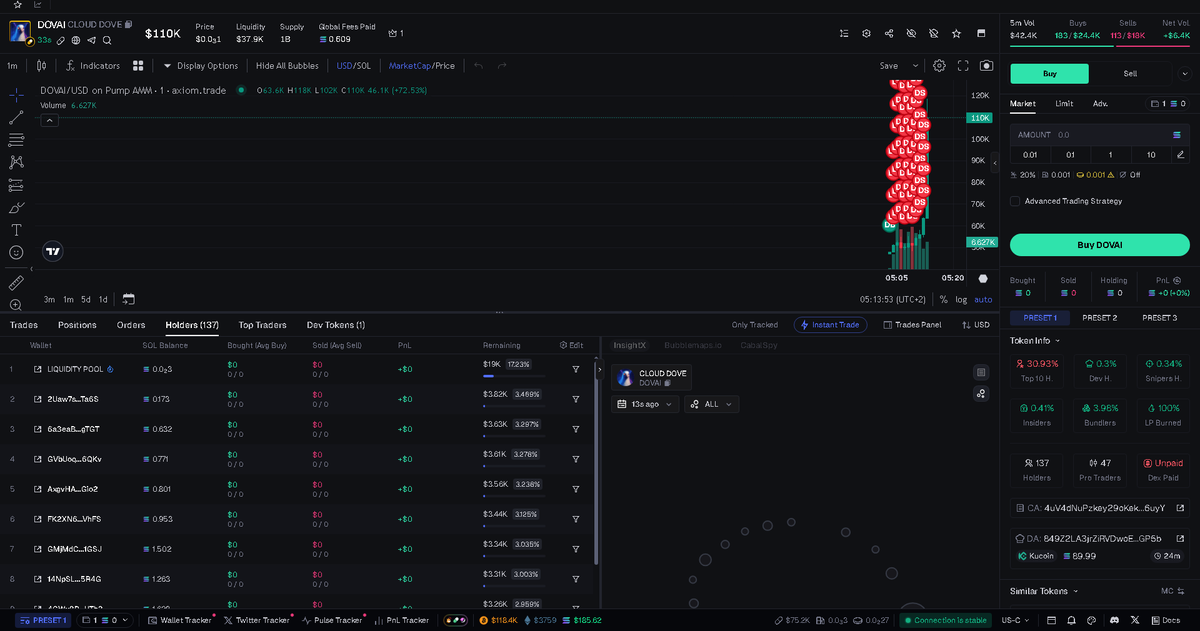Viewport: 1200px width, 631px height.
Task: Open the Dev Tokens (1) tab
Action: (x=336, y=325)
